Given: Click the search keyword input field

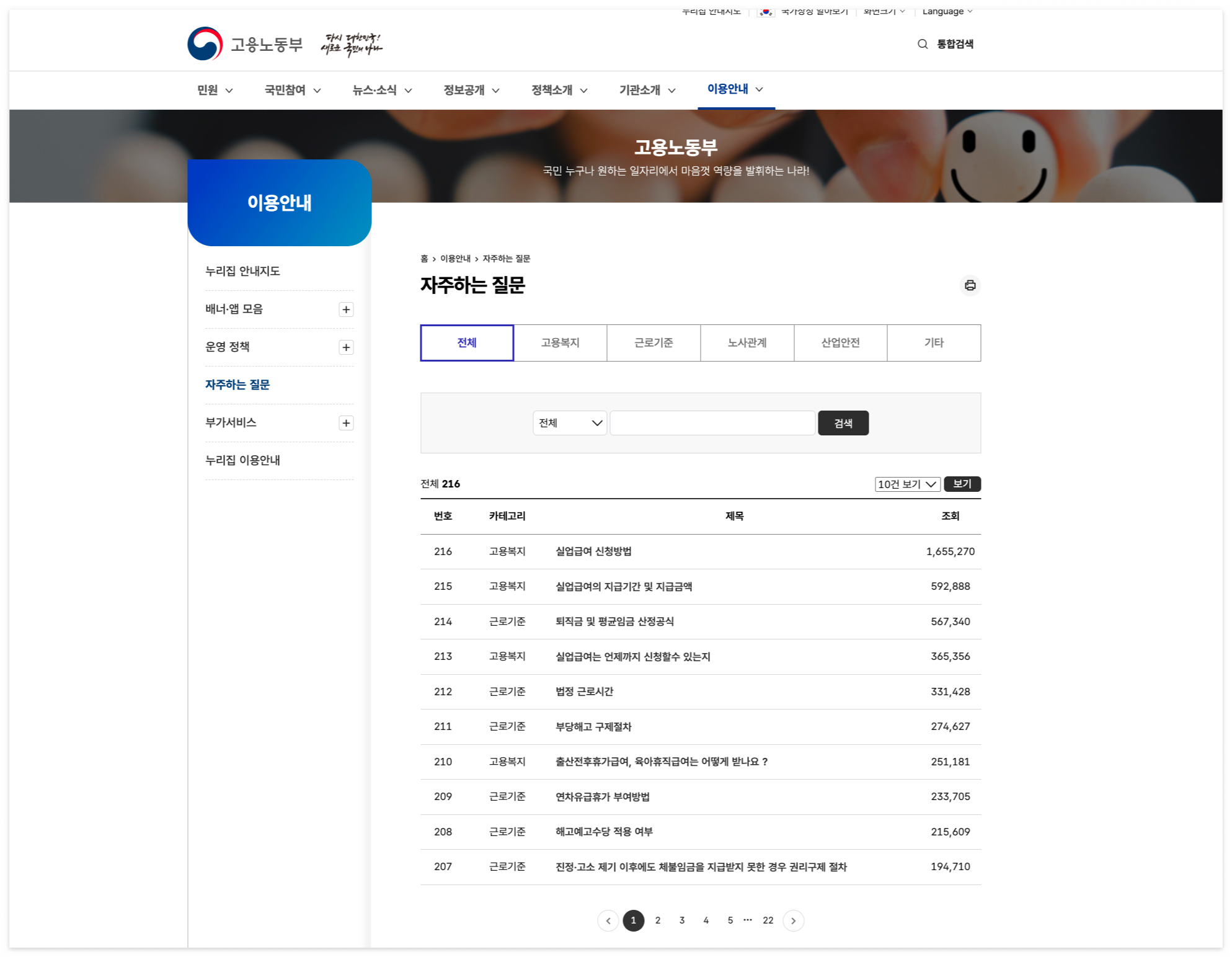Looking at the screenshot, I should click(x=712, y=423).
